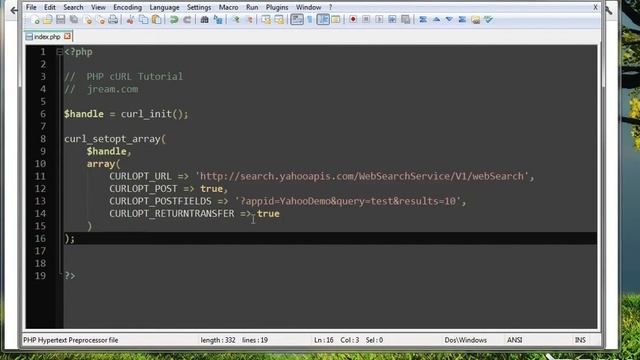Open the View menu

click(98, 7)
